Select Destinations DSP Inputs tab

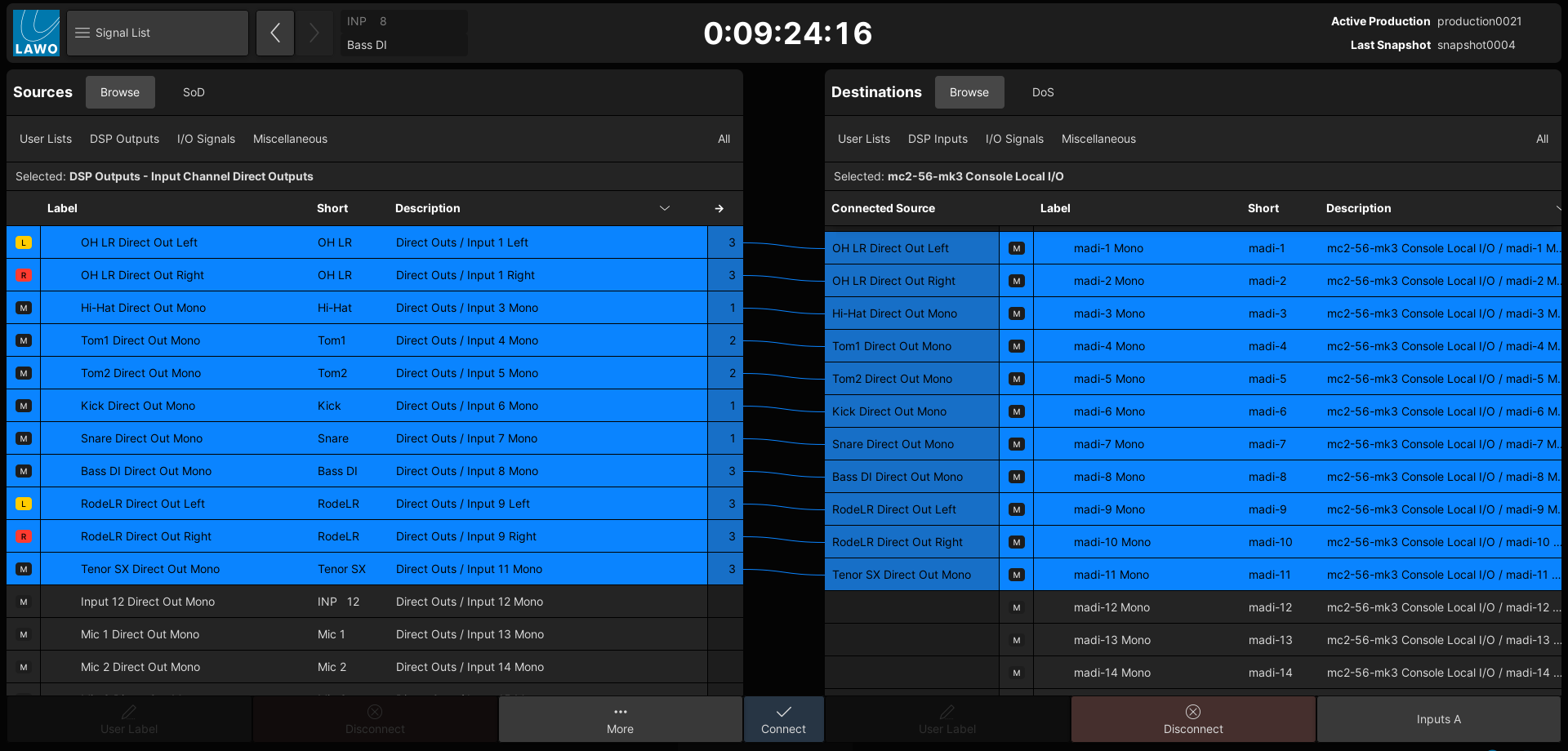938,139
